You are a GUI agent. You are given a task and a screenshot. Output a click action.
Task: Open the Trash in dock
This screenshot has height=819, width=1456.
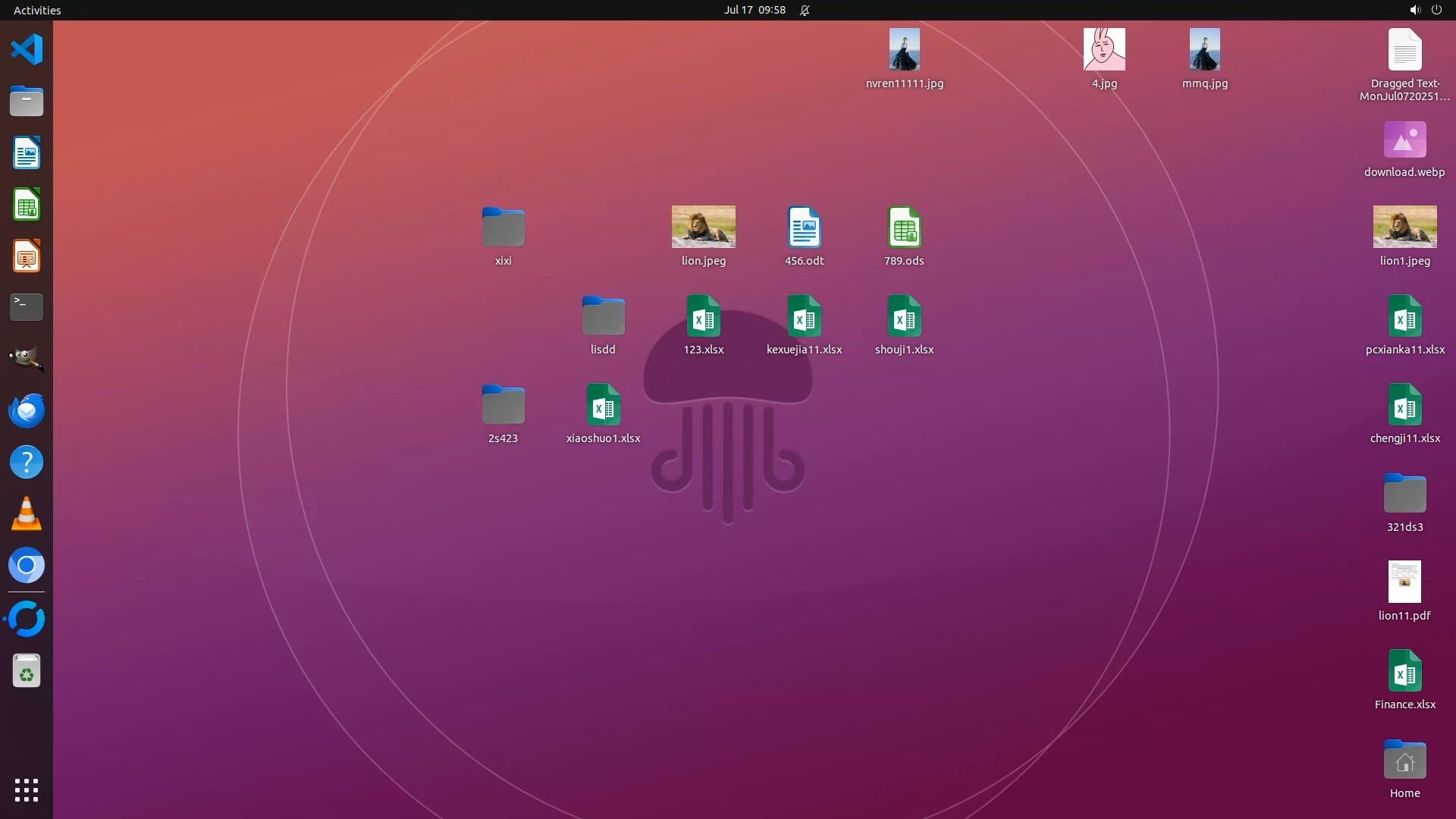(x=27, y=671)
